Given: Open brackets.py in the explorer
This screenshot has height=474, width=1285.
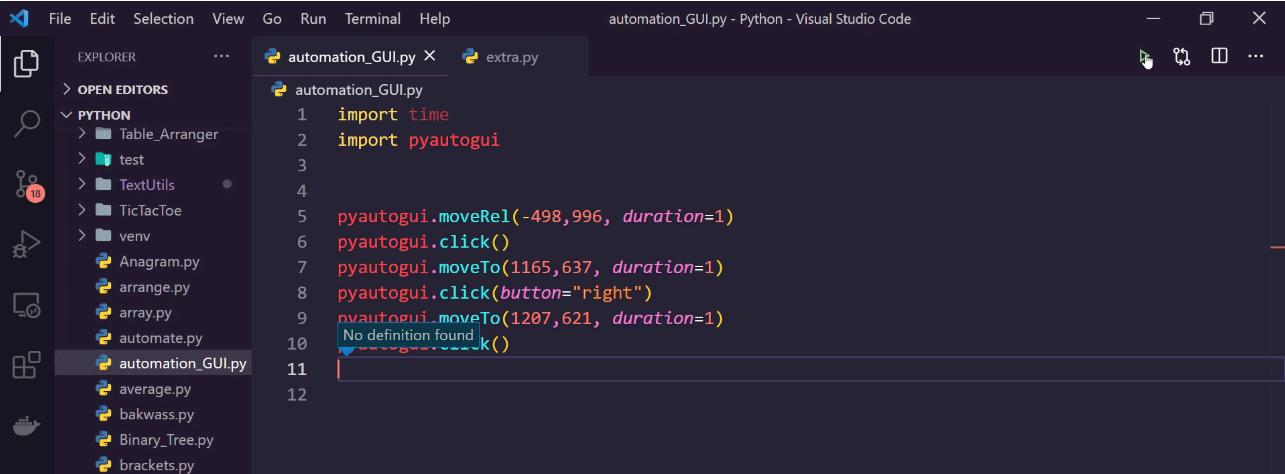Looking at the screenshot, I should [155, 465].
